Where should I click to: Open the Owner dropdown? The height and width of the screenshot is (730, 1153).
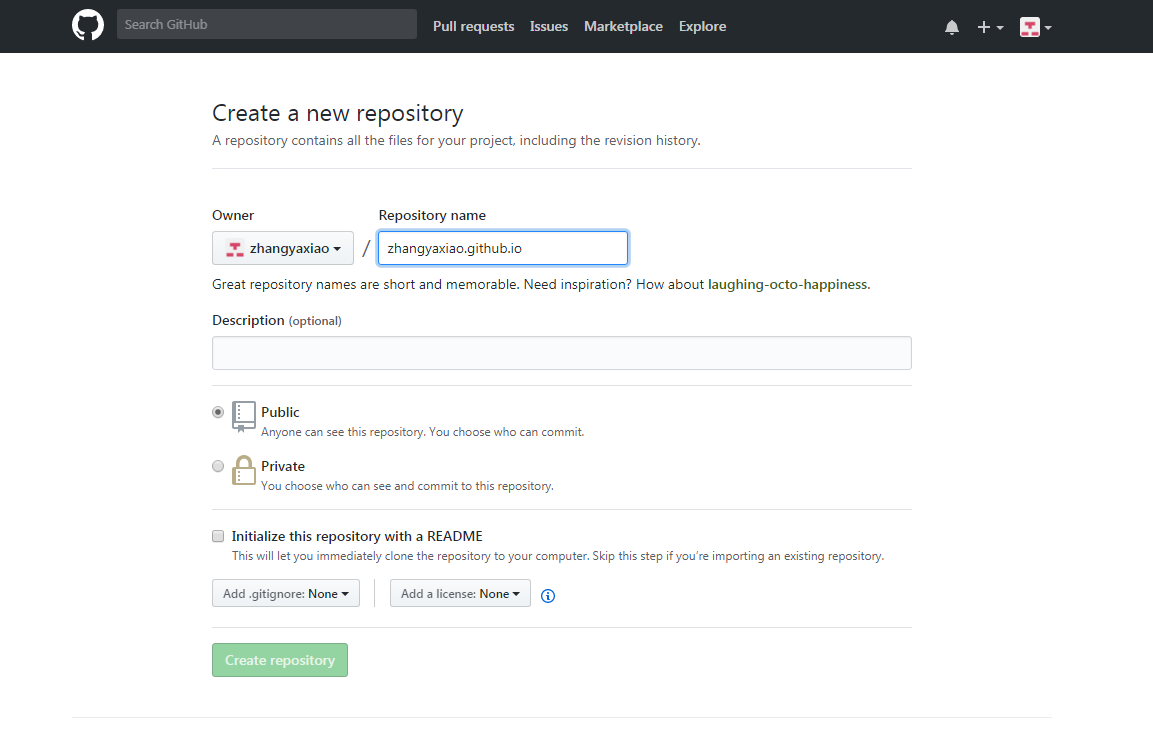pyautogui.click(x=282, y=247)
